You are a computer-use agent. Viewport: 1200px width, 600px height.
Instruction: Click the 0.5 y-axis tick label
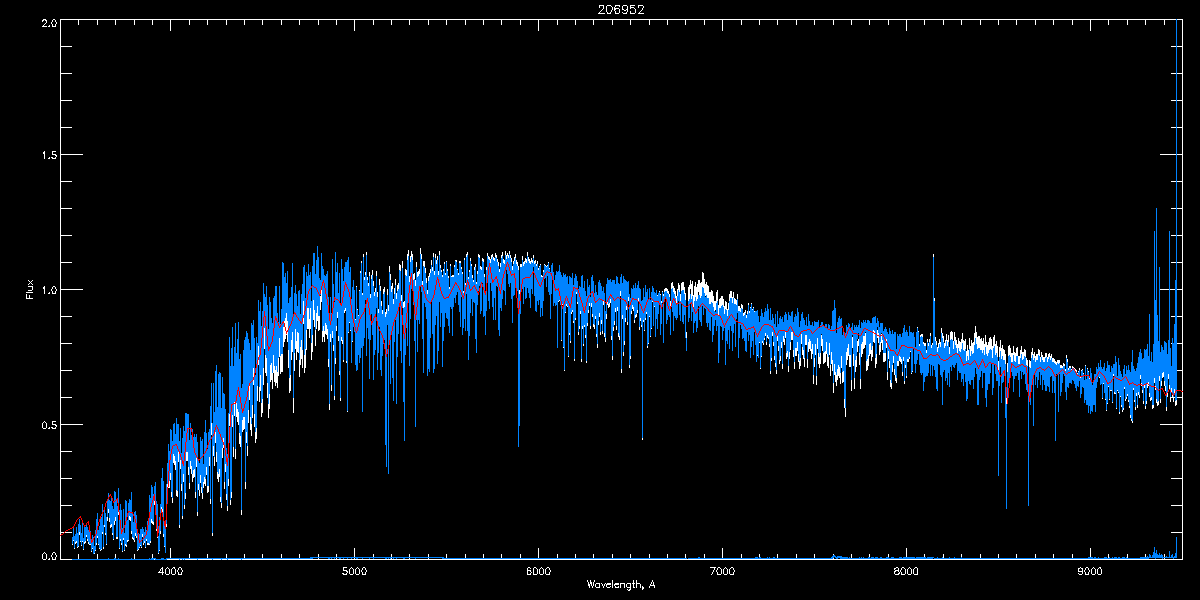[47, 424]
